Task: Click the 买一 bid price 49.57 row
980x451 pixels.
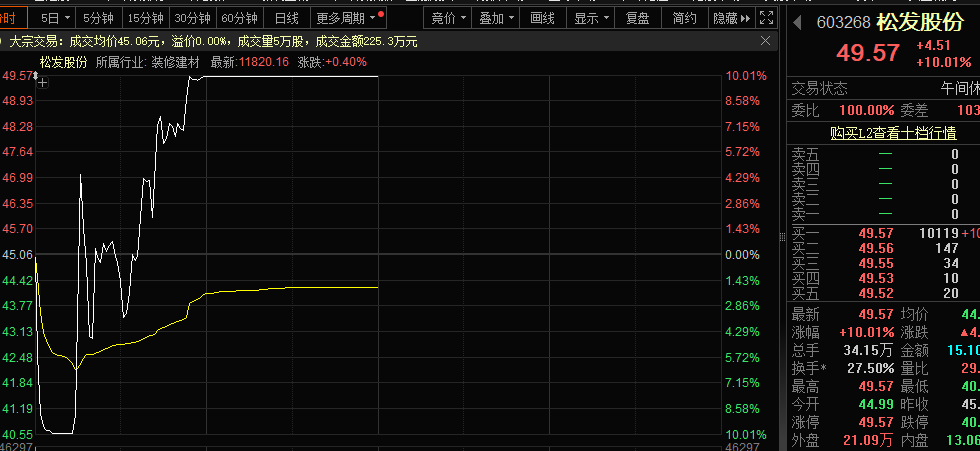Action: 880,233
